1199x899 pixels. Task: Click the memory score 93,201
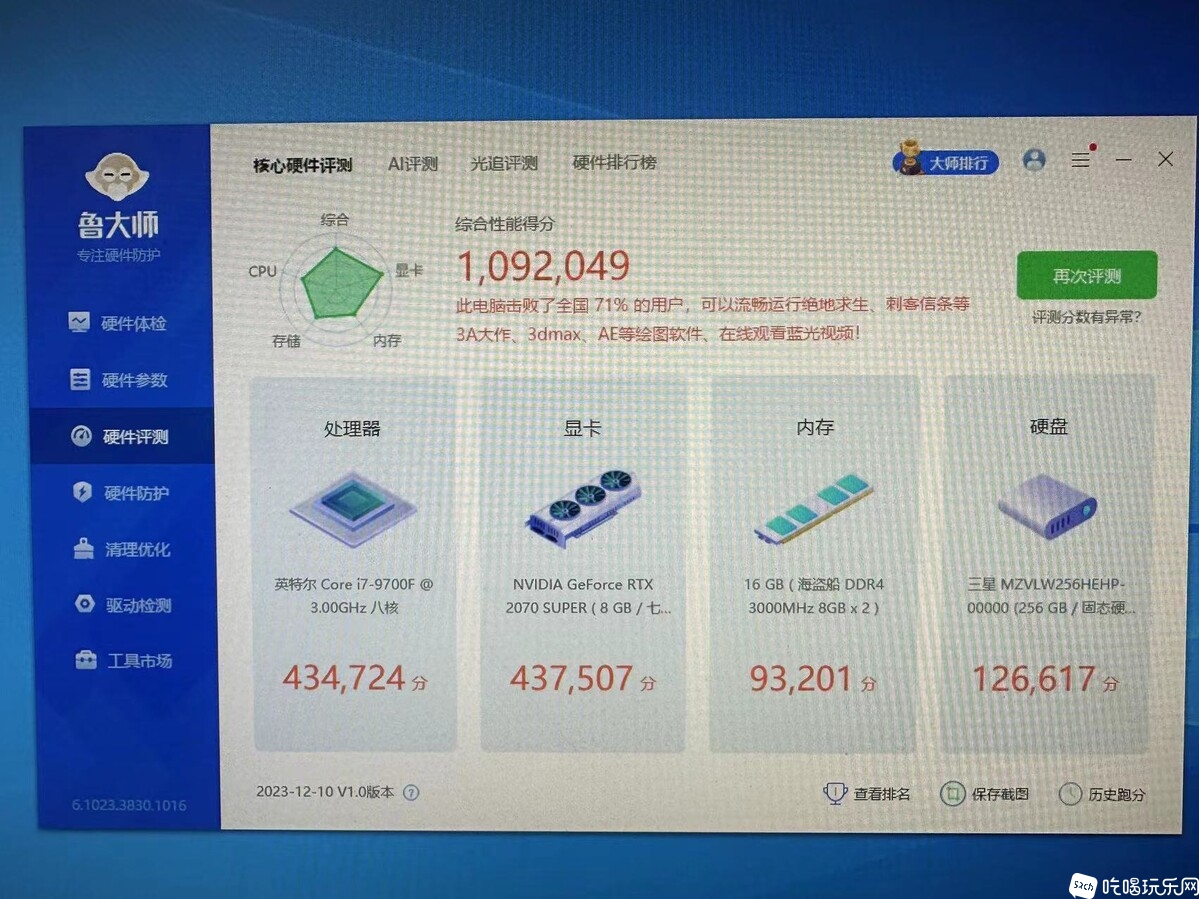pos(801,679)
